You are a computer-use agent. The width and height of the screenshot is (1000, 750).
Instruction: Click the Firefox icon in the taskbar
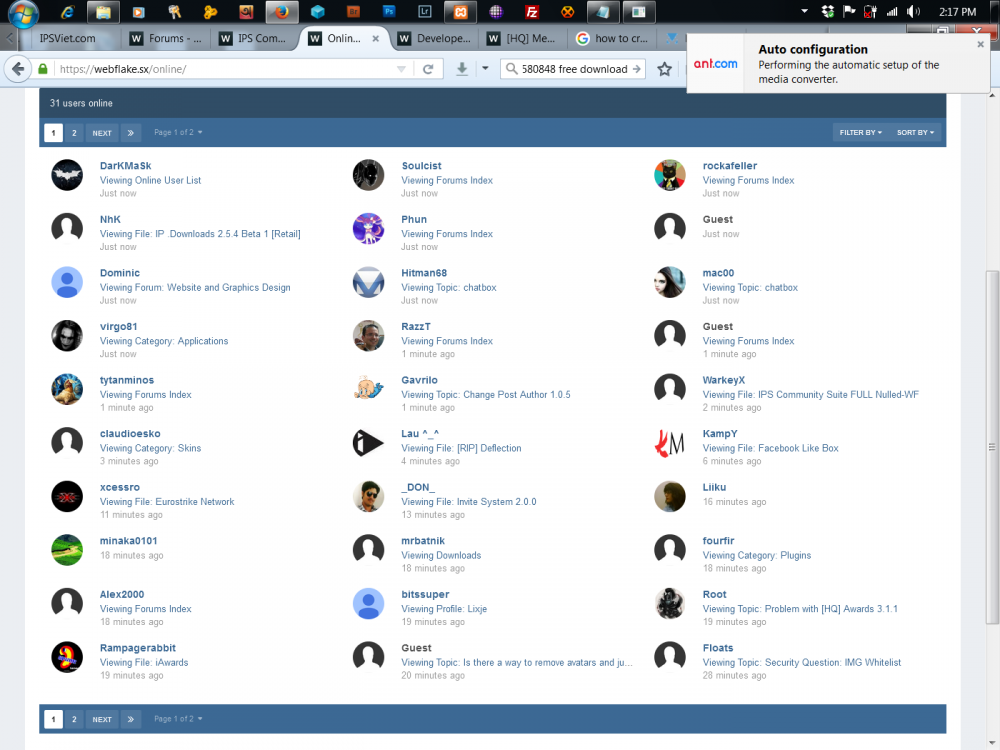[281, 13]
